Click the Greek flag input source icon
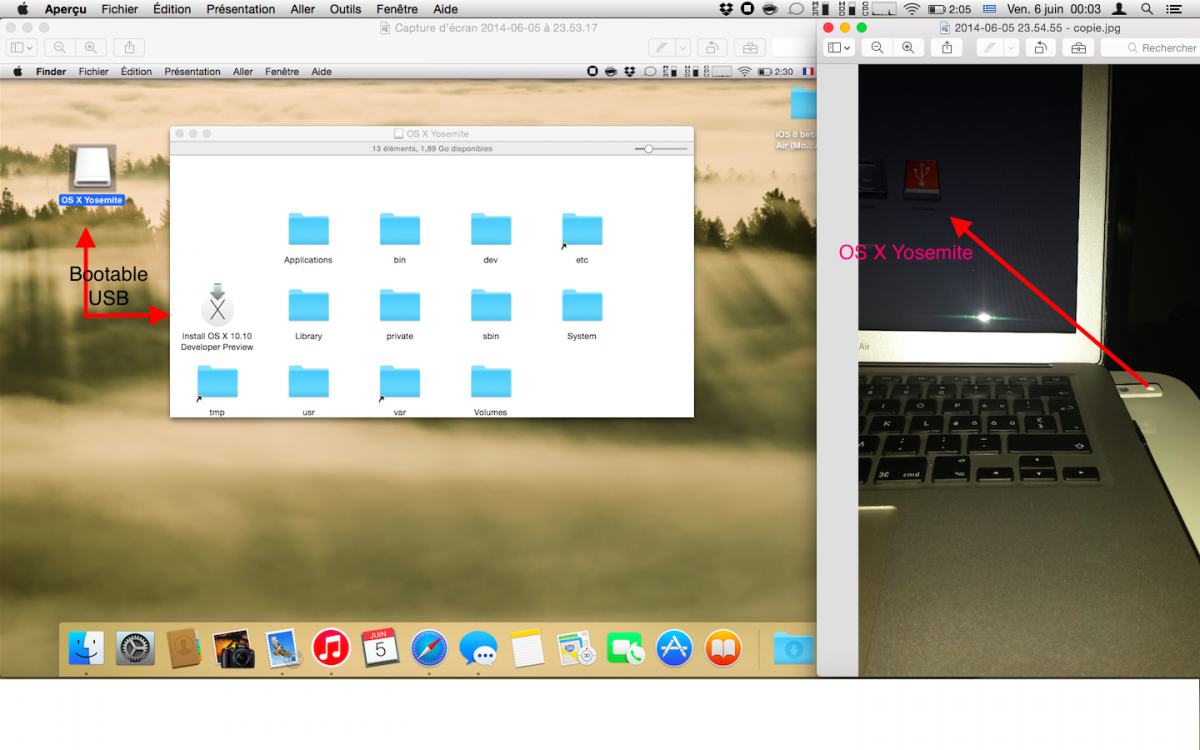This screenshot has height=750, width=1200. (x=988, y=9)
